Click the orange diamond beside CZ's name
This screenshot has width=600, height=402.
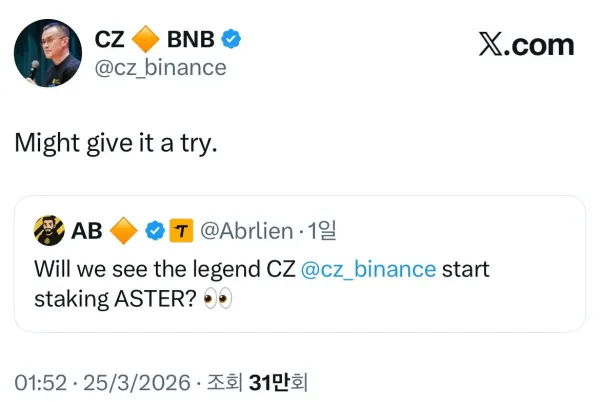[146, 40]
